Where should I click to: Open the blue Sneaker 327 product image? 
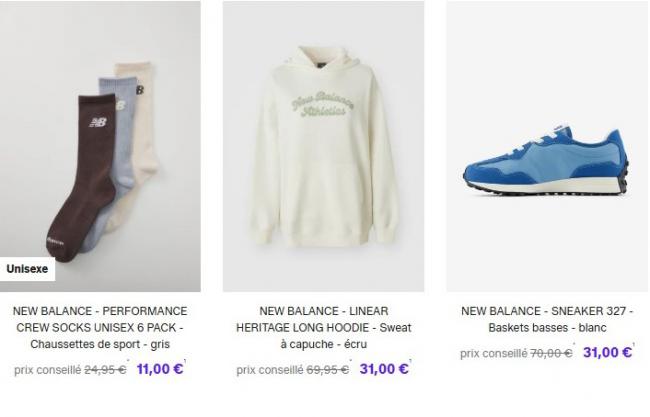pyautogui.click(x=547, y=146)
